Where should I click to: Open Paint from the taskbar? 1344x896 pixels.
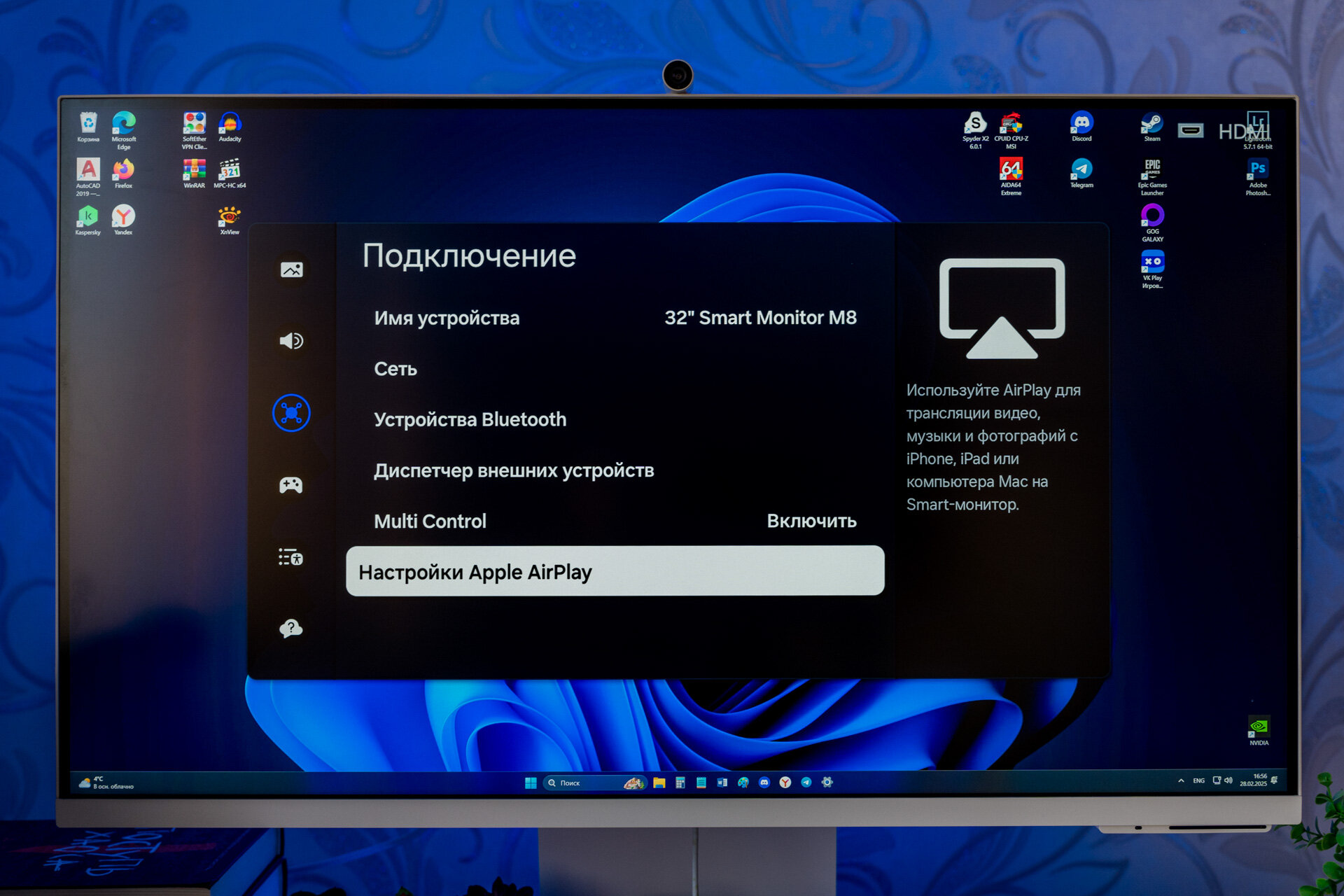(x=743, y=783)
